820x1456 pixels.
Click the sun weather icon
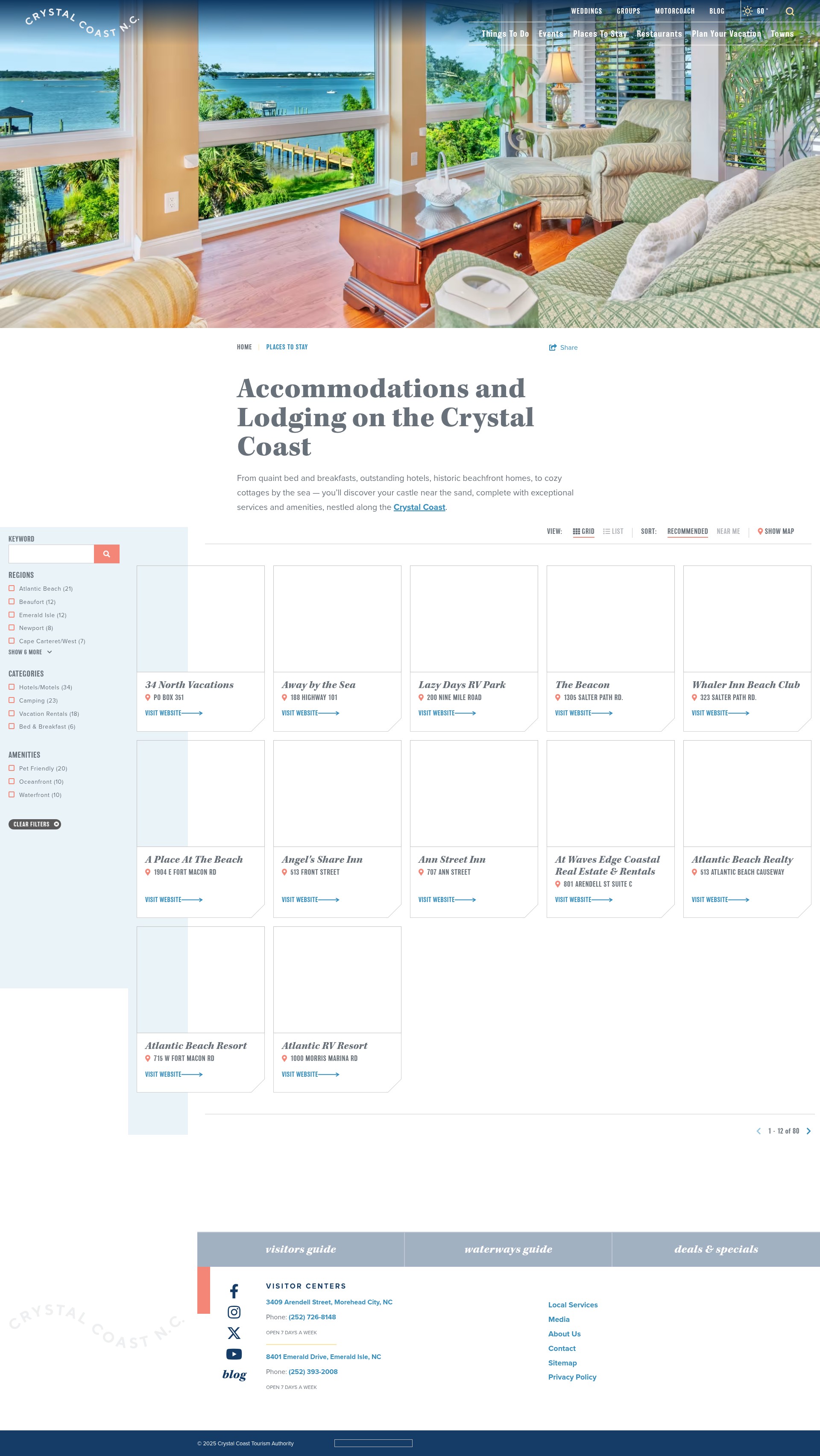point(747,11)
